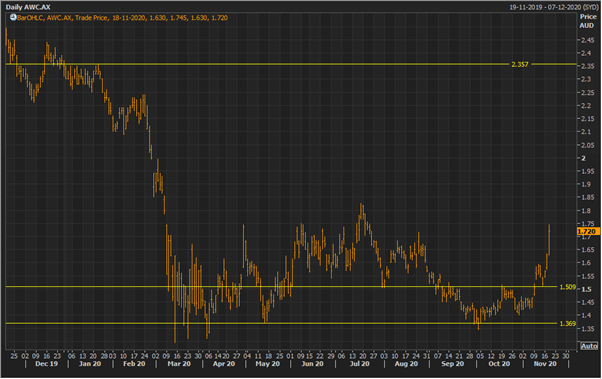
Task: Click the Jun 20 month label
Action: 312,364
